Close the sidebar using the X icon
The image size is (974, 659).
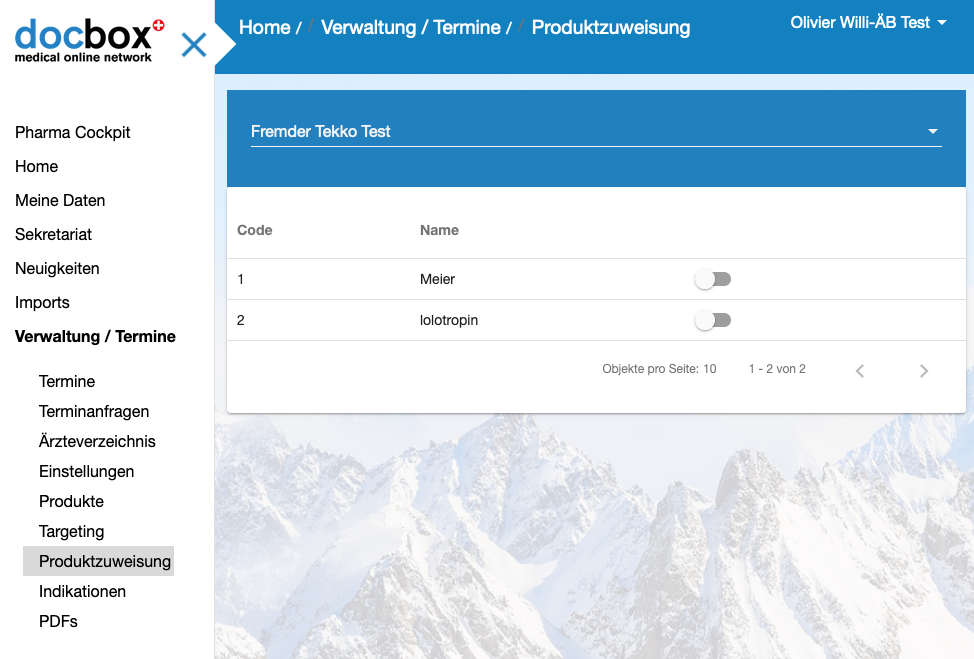(x=193, y=44)
